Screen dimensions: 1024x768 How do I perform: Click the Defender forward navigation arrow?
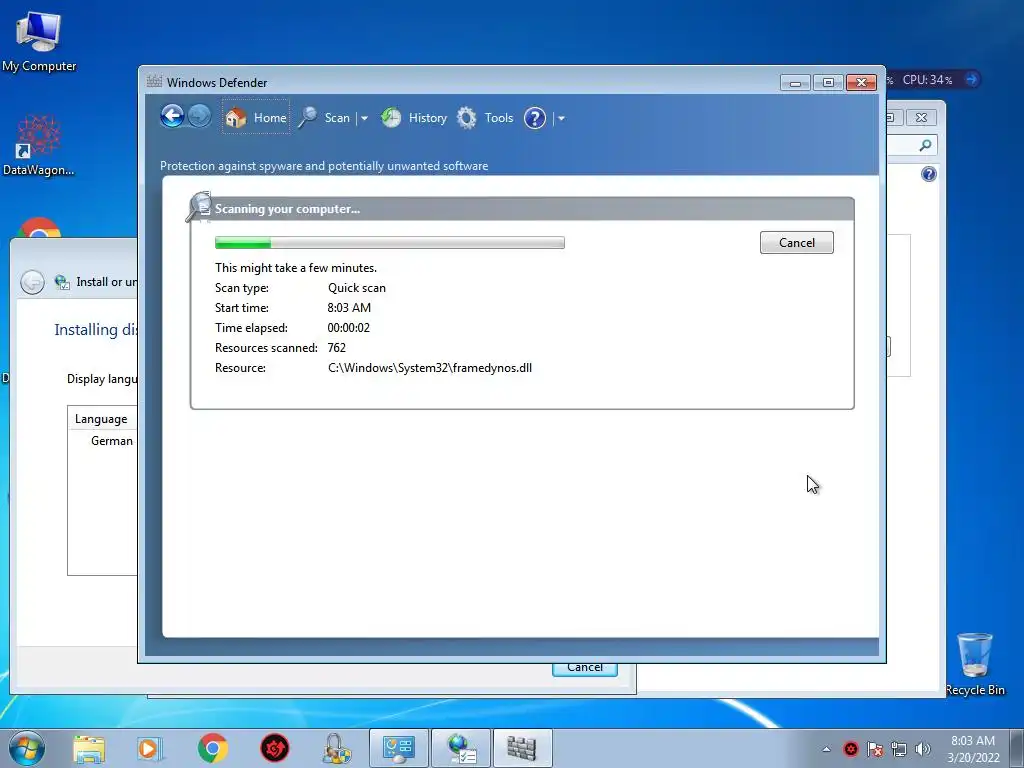tap(199, 117)
